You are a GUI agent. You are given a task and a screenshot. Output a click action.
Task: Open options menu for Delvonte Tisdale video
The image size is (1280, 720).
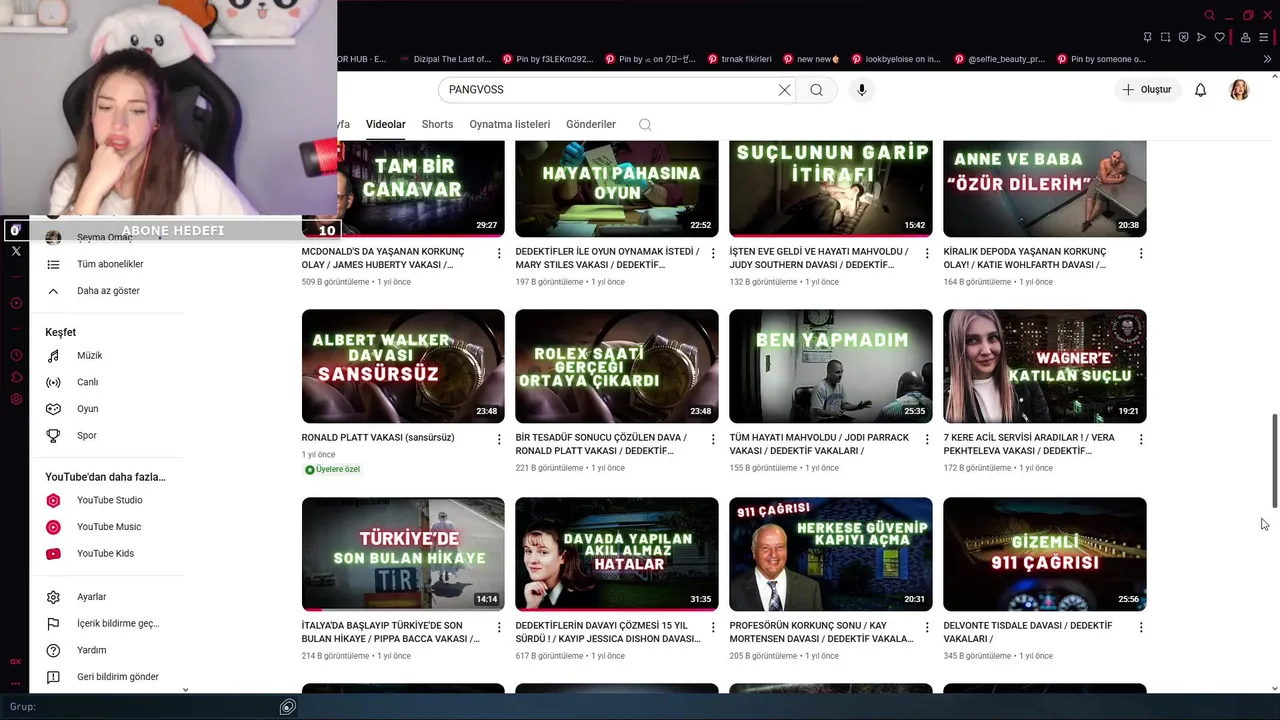click(x=1141, y=628)
